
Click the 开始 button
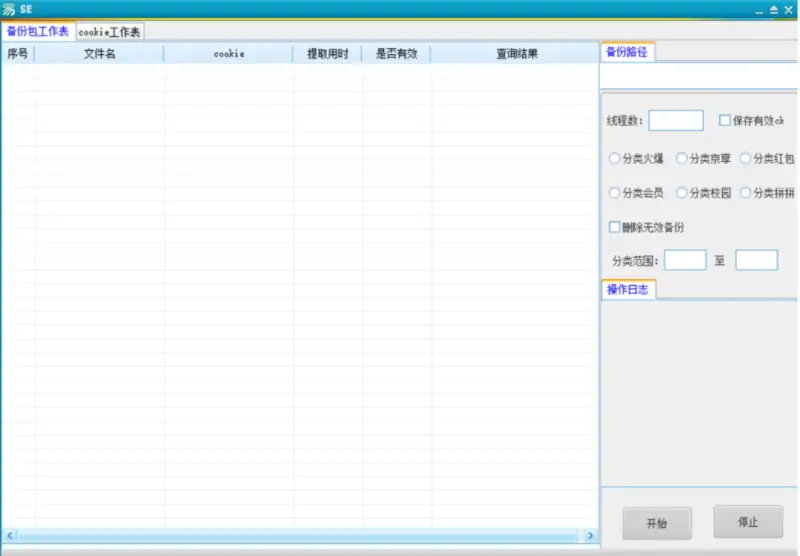[656, 523]
